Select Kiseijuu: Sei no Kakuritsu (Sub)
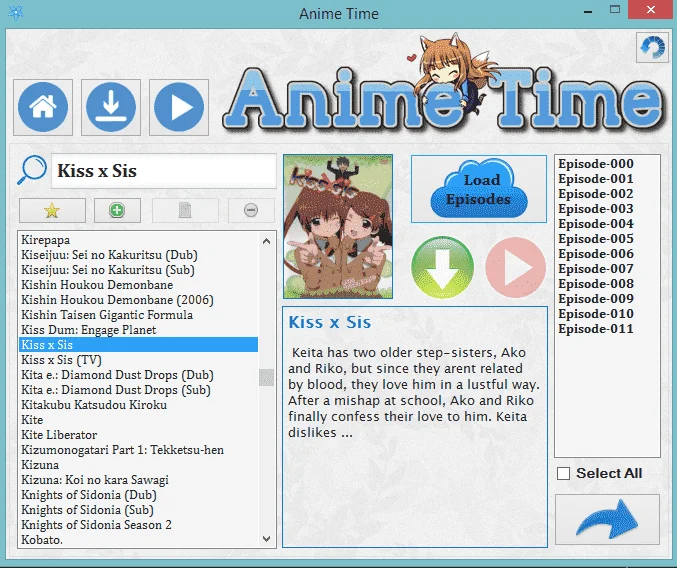Image resolution: width=677 pixels, height=568 pixels. click(138, 270)
